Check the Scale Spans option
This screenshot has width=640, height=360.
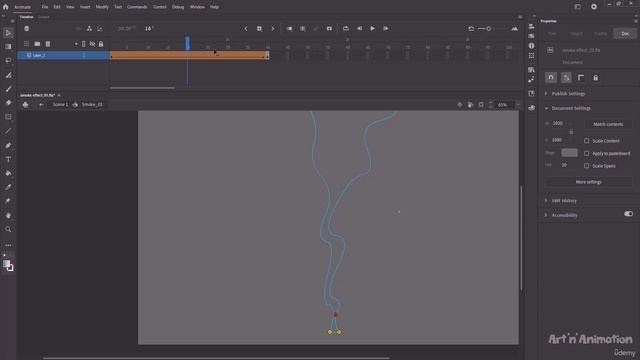tap(587, 166)
